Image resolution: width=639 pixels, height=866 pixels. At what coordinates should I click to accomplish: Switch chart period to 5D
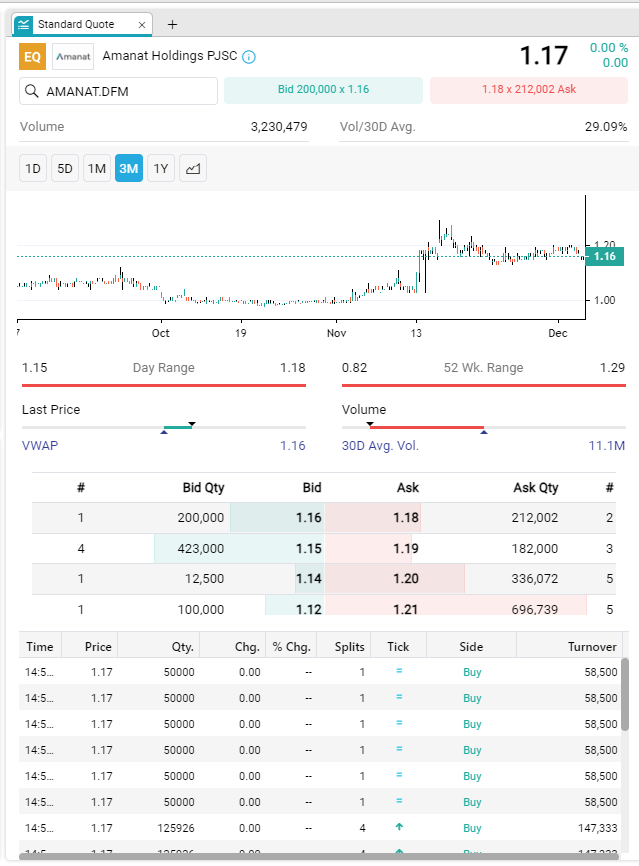coord(65,169)
